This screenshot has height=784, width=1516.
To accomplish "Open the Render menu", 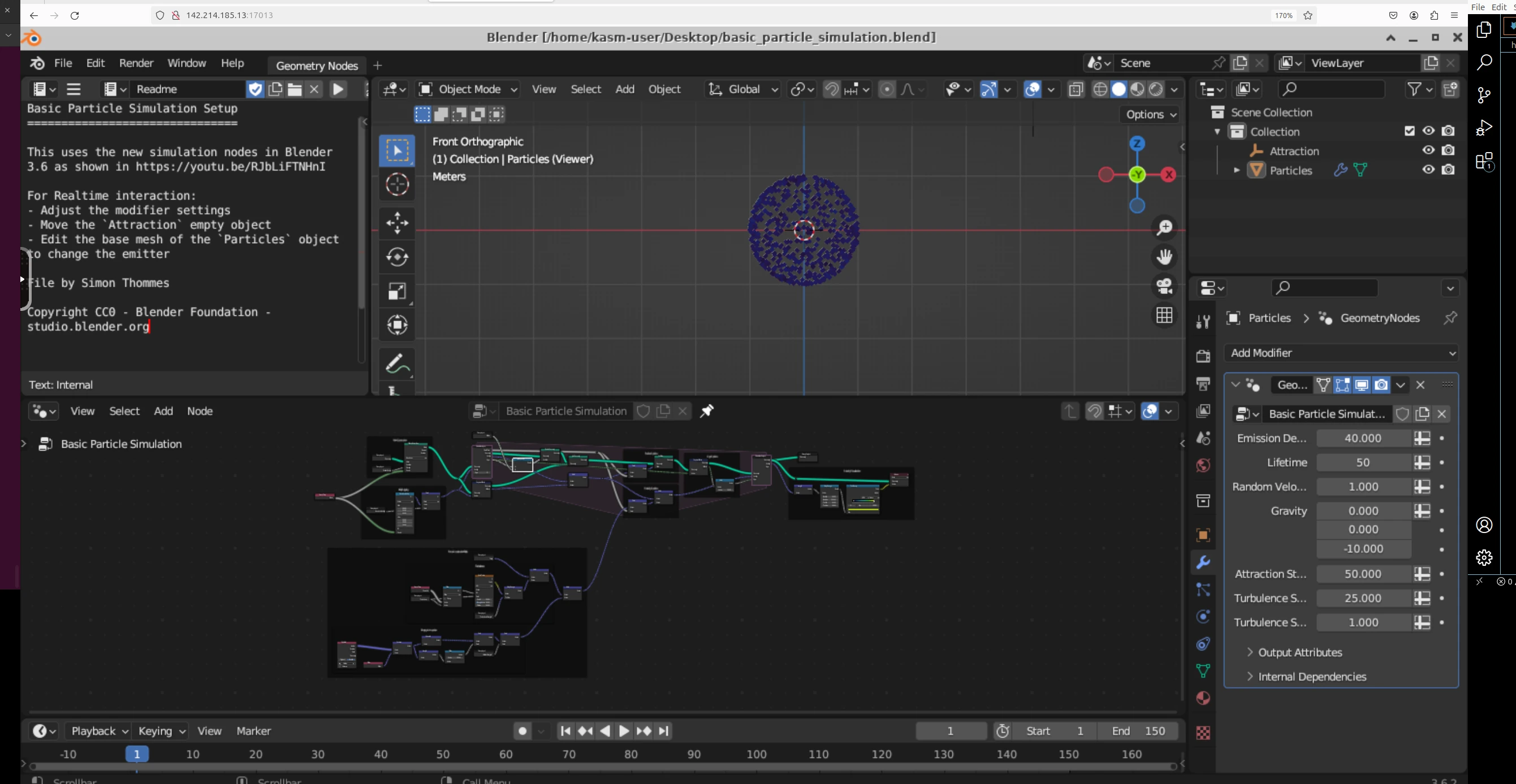I will [136, 63].
